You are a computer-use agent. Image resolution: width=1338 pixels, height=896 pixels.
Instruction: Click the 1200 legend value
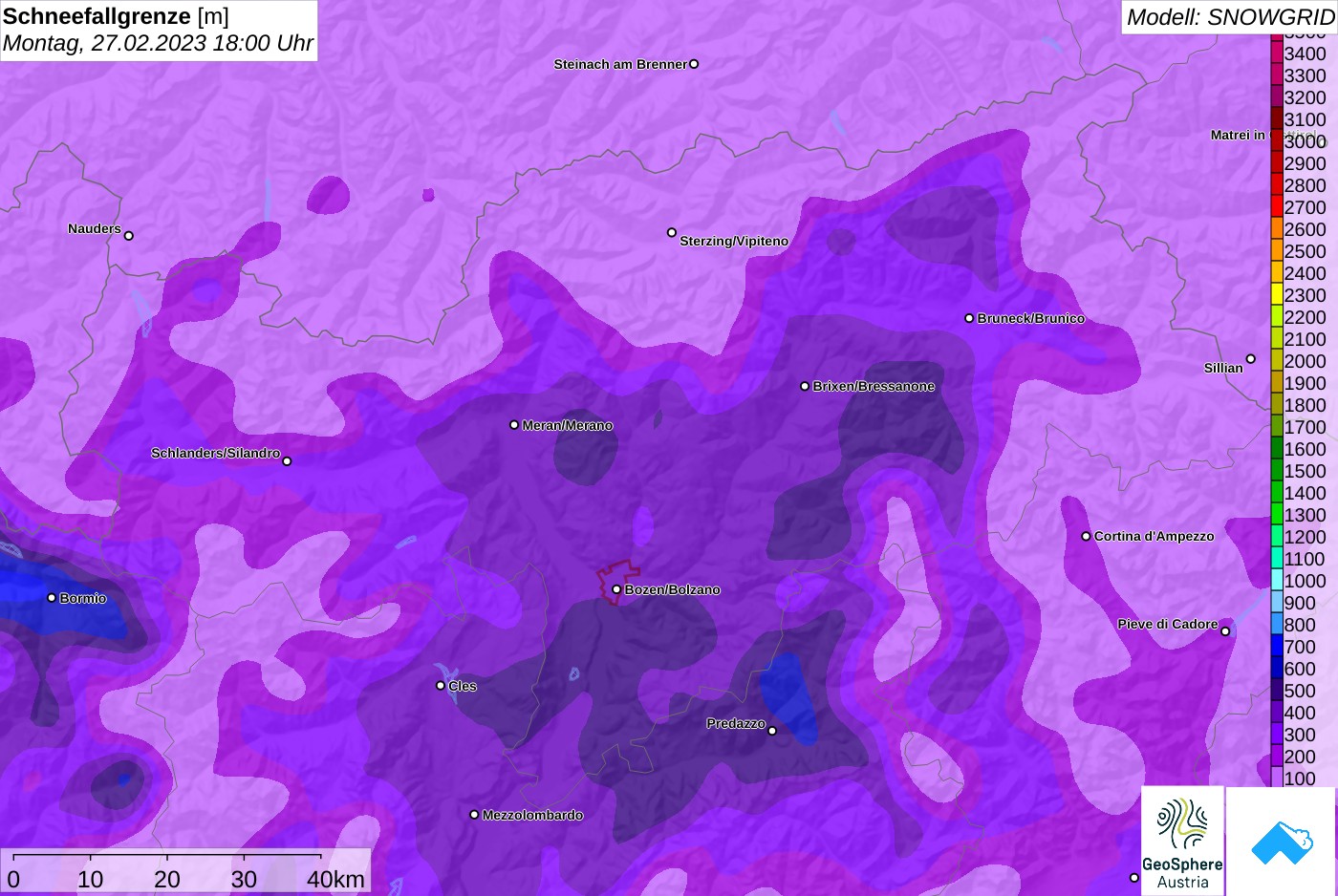(x=1306, y=538)
